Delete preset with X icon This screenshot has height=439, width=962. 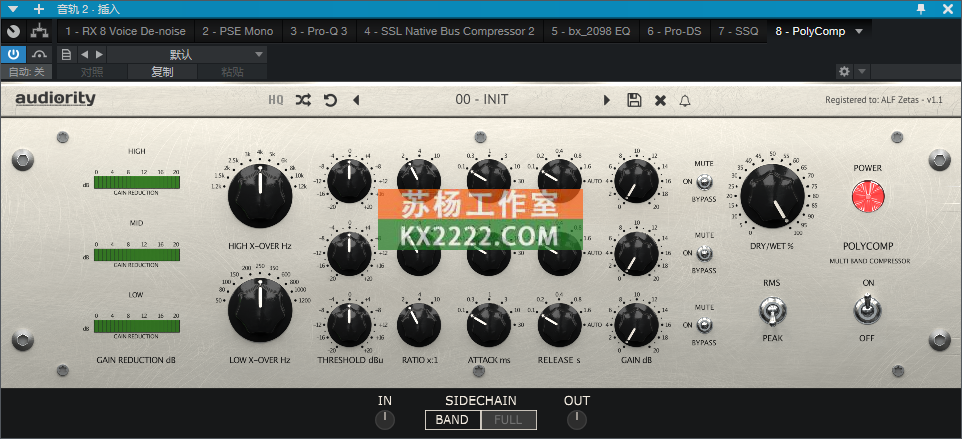[x=660, y=101]
